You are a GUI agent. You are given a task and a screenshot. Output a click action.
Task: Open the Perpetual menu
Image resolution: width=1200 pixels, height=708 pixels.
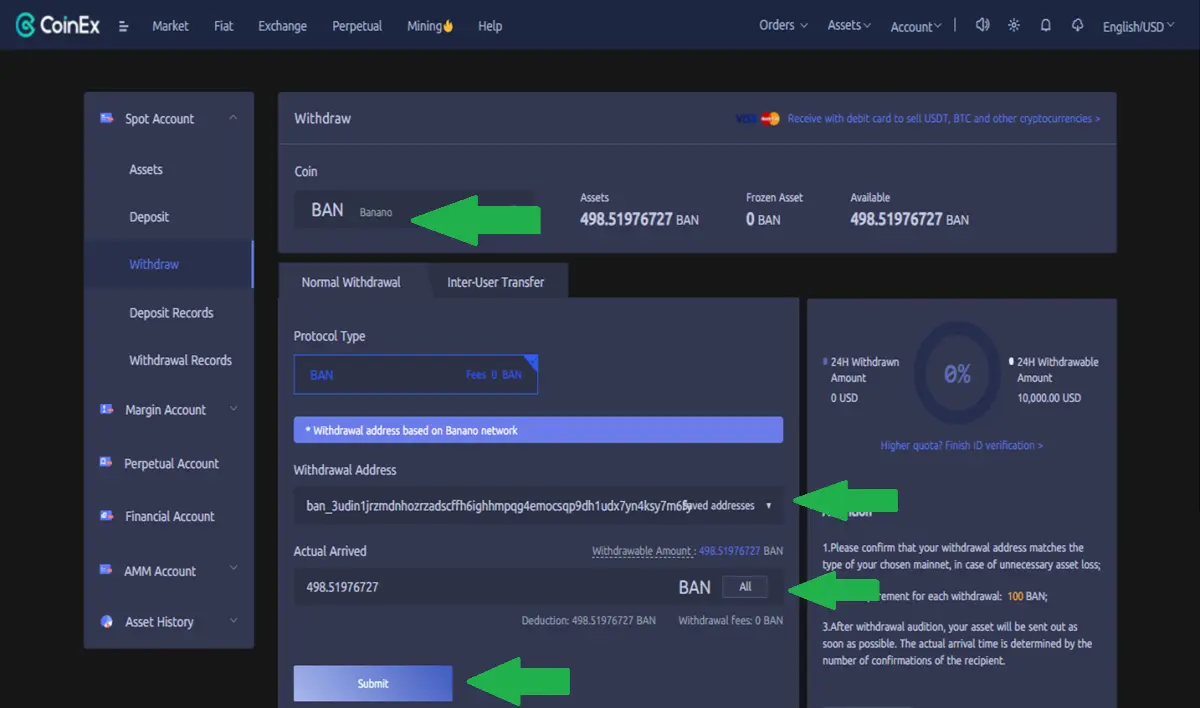coord(357,26)
